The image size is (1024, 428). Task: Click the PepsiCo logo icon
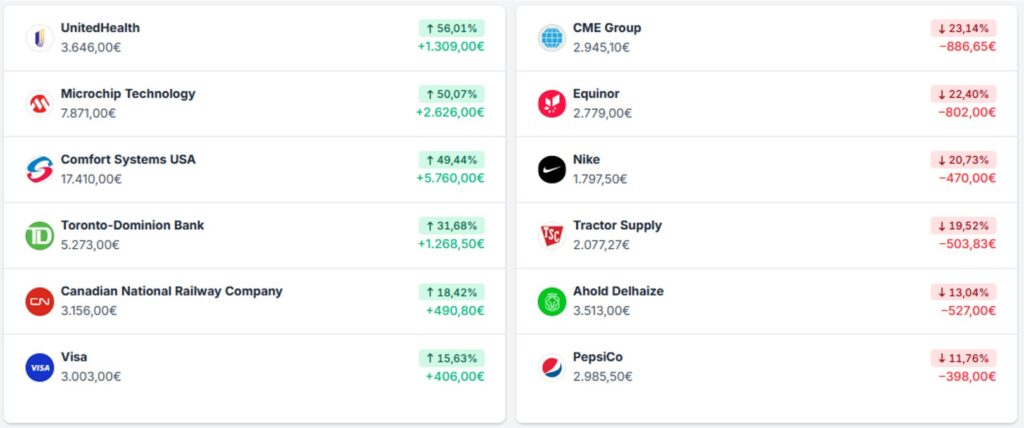click(x=552, y=367)
